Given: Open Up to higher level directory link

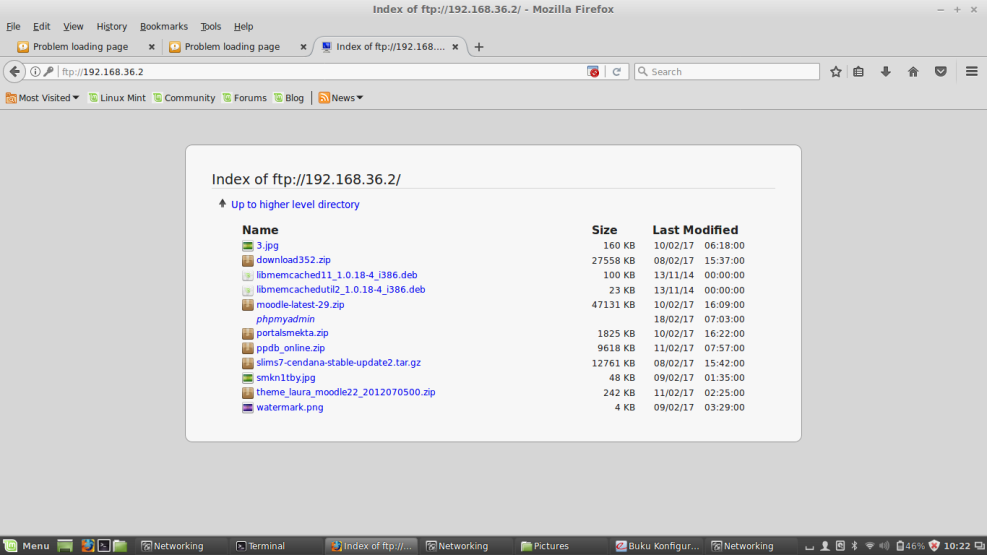Looking at the screenshot, I should point(295,205).
